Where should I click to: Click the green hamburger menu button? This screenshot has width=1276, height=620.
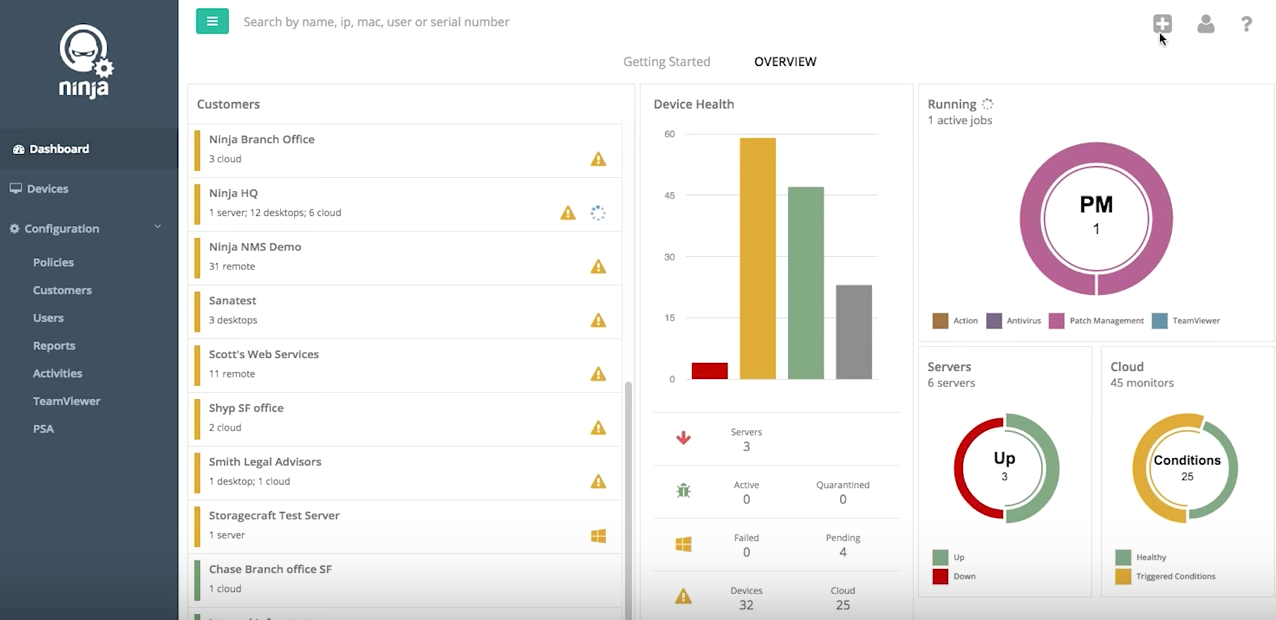coord(212,21)
